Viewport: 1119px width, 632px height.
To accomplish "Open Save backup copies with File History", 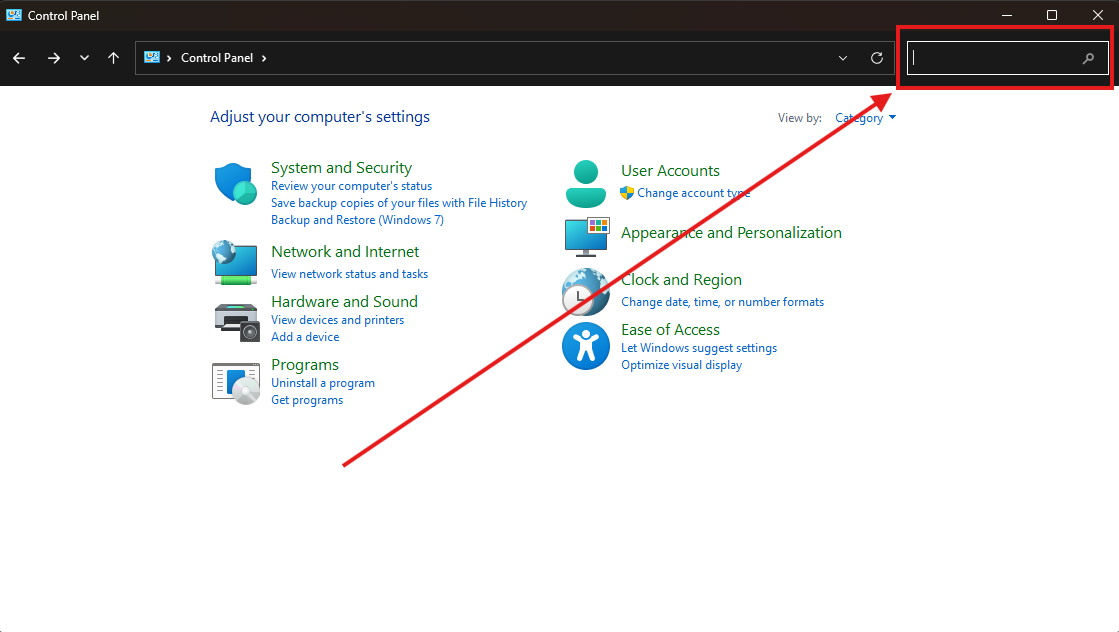I will (399, 203).
